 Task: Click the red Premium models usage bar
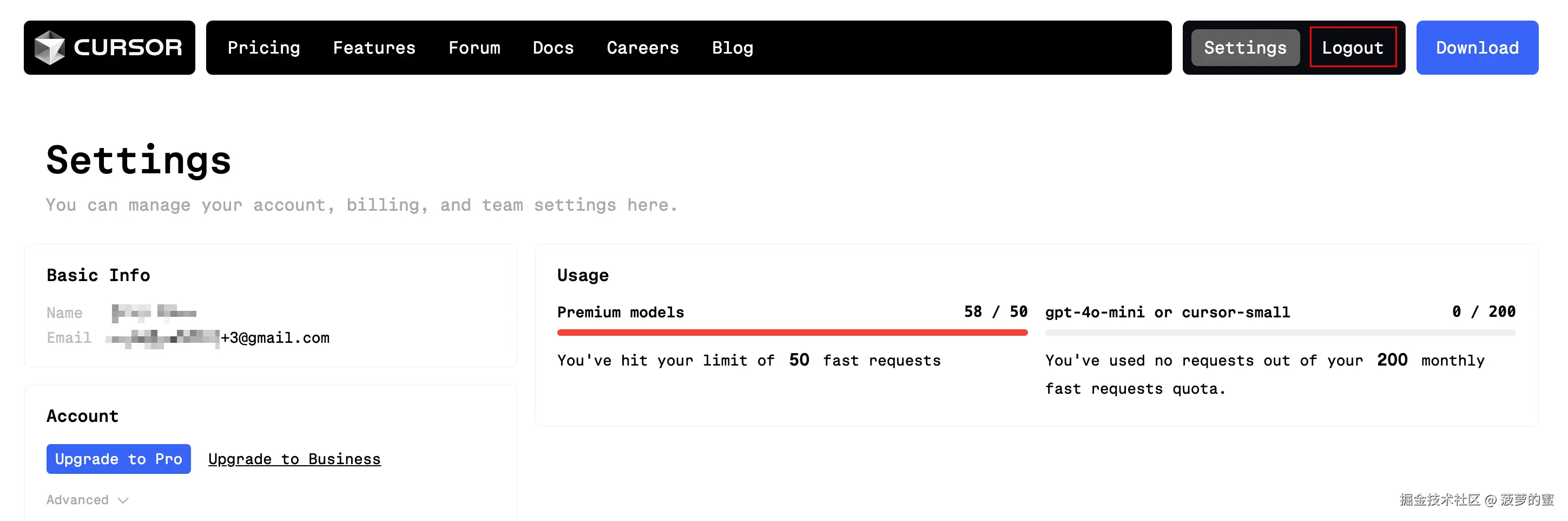point(792,333)
